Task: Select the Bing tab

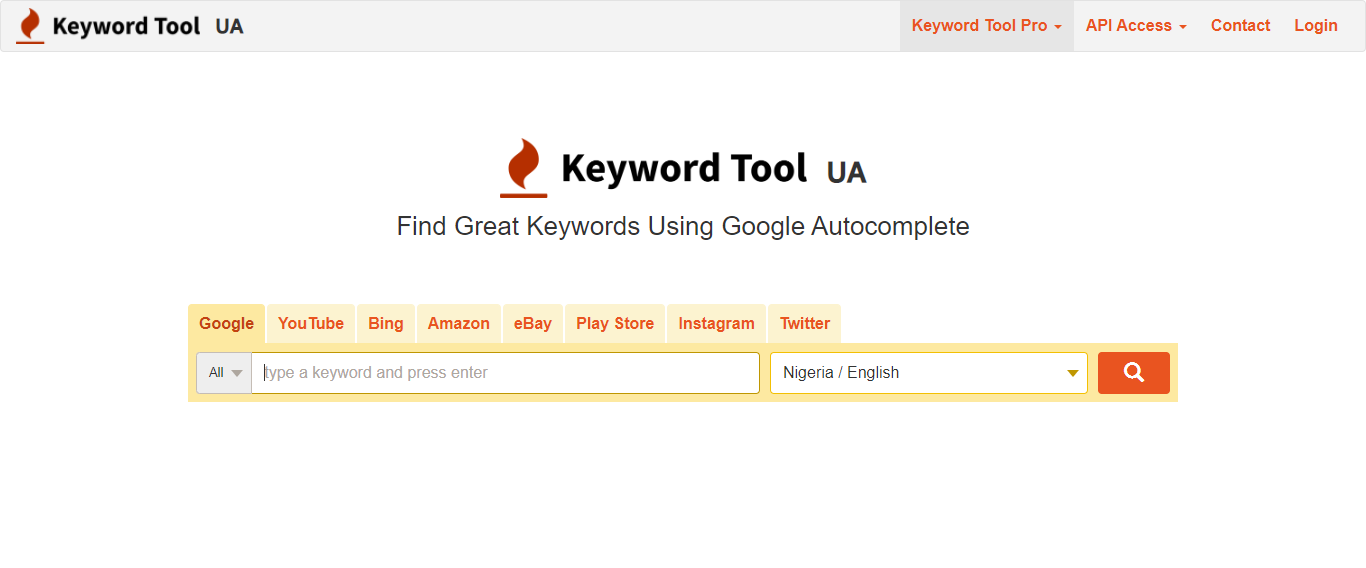Action: tap(386, 324)
